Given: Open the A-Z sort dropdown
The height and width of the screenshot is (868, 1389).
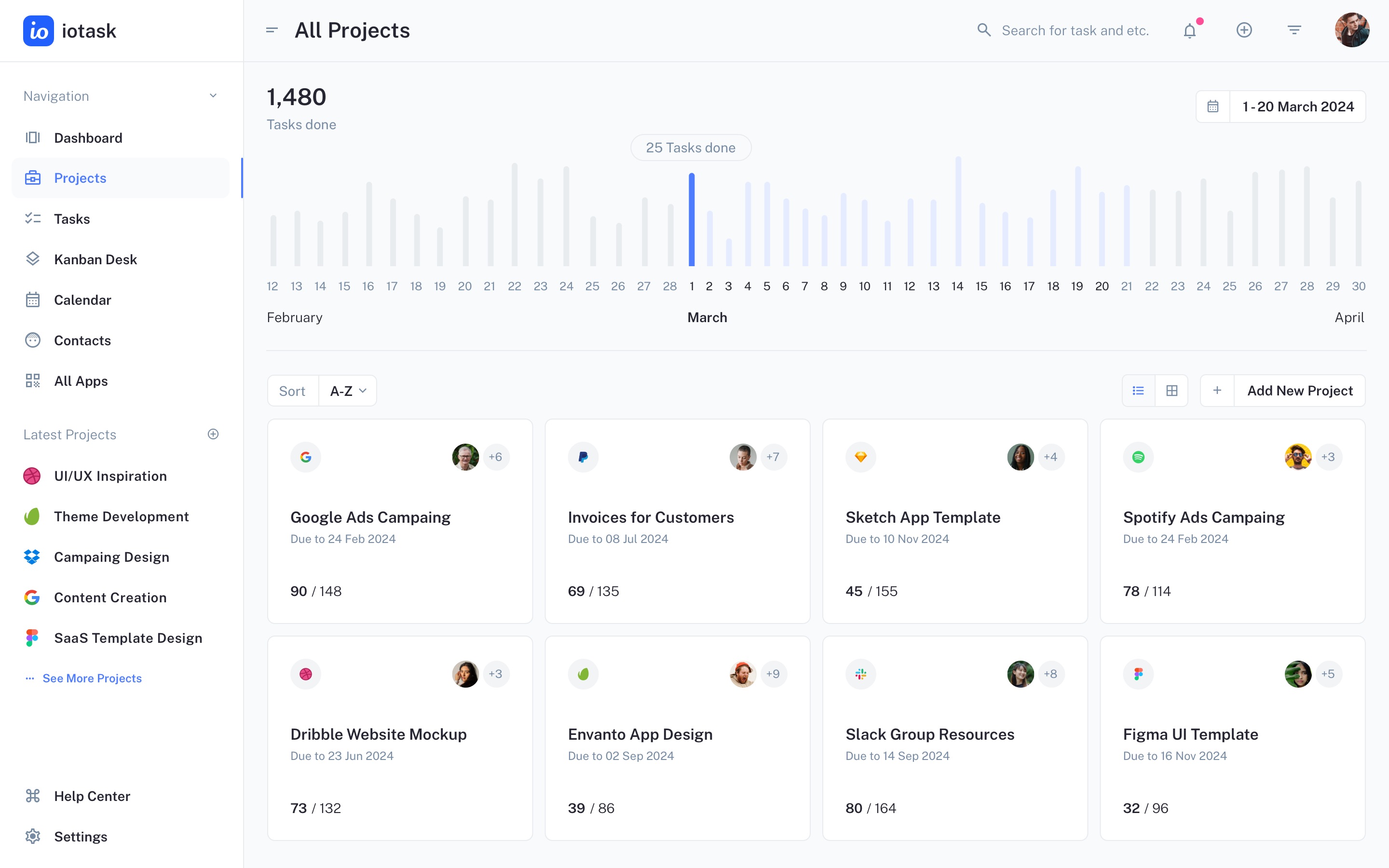Looking at the screenshot, I should coord(348,391).
